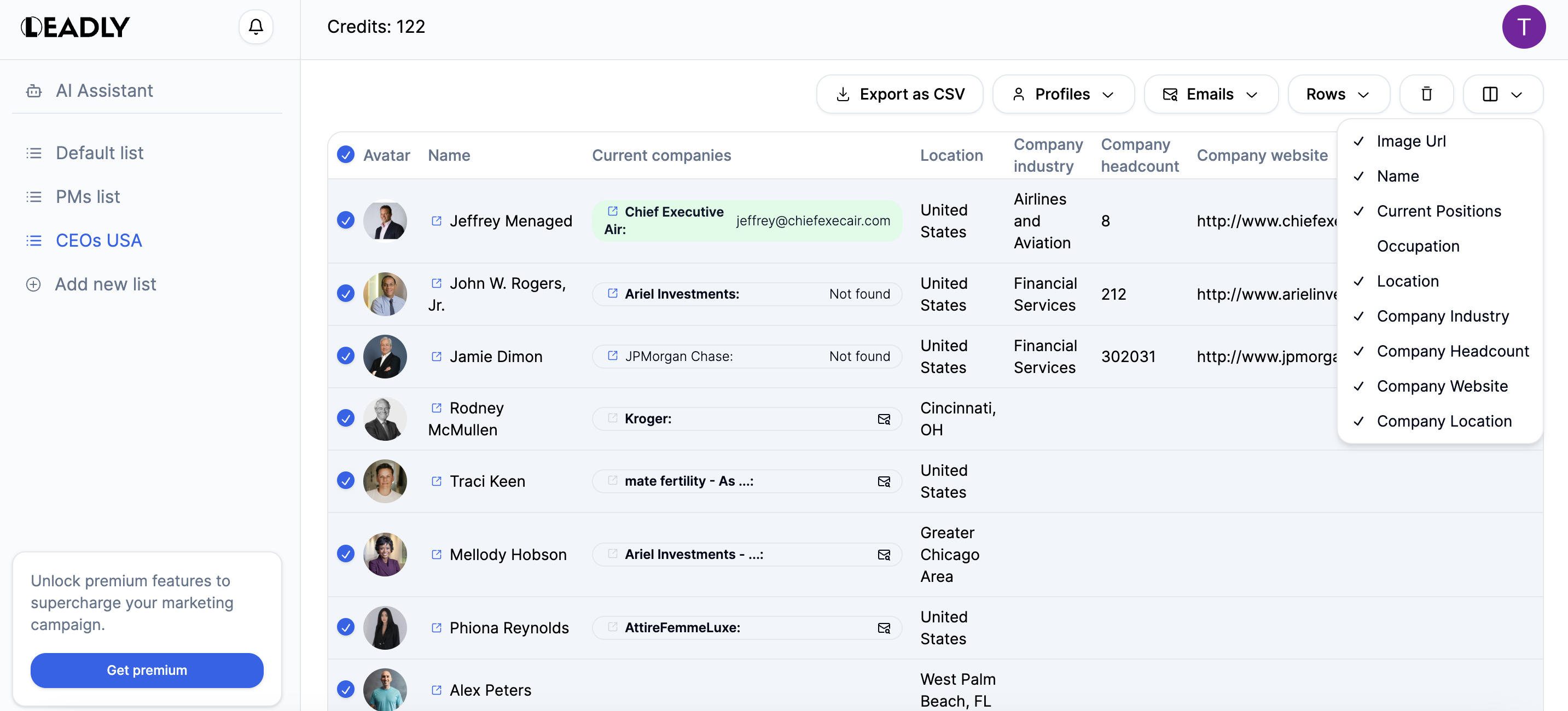This screenshot has height=711, width=1568.
Task: Uncheck Rodney McMullen's row checkbox
Action: [346, 418]
